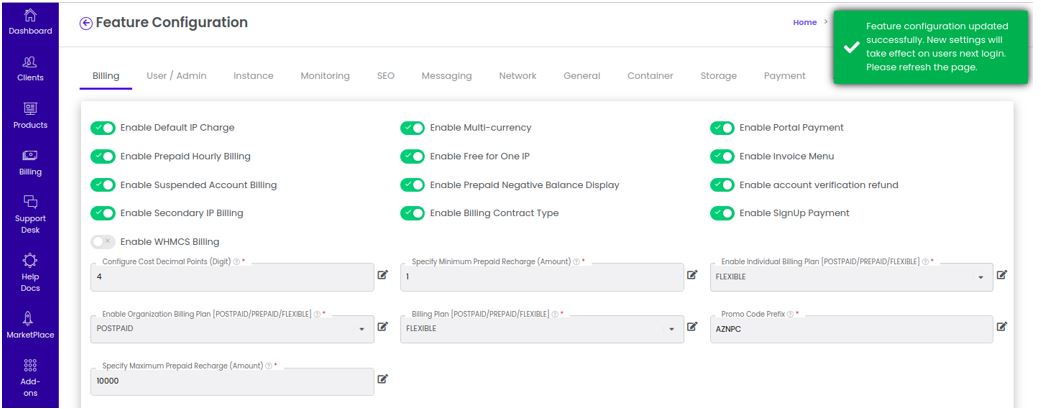Click help icon for Individual Billing Plan
Image resolution: width=1041 pixels, height=409 pixels.
coord(925,262)
